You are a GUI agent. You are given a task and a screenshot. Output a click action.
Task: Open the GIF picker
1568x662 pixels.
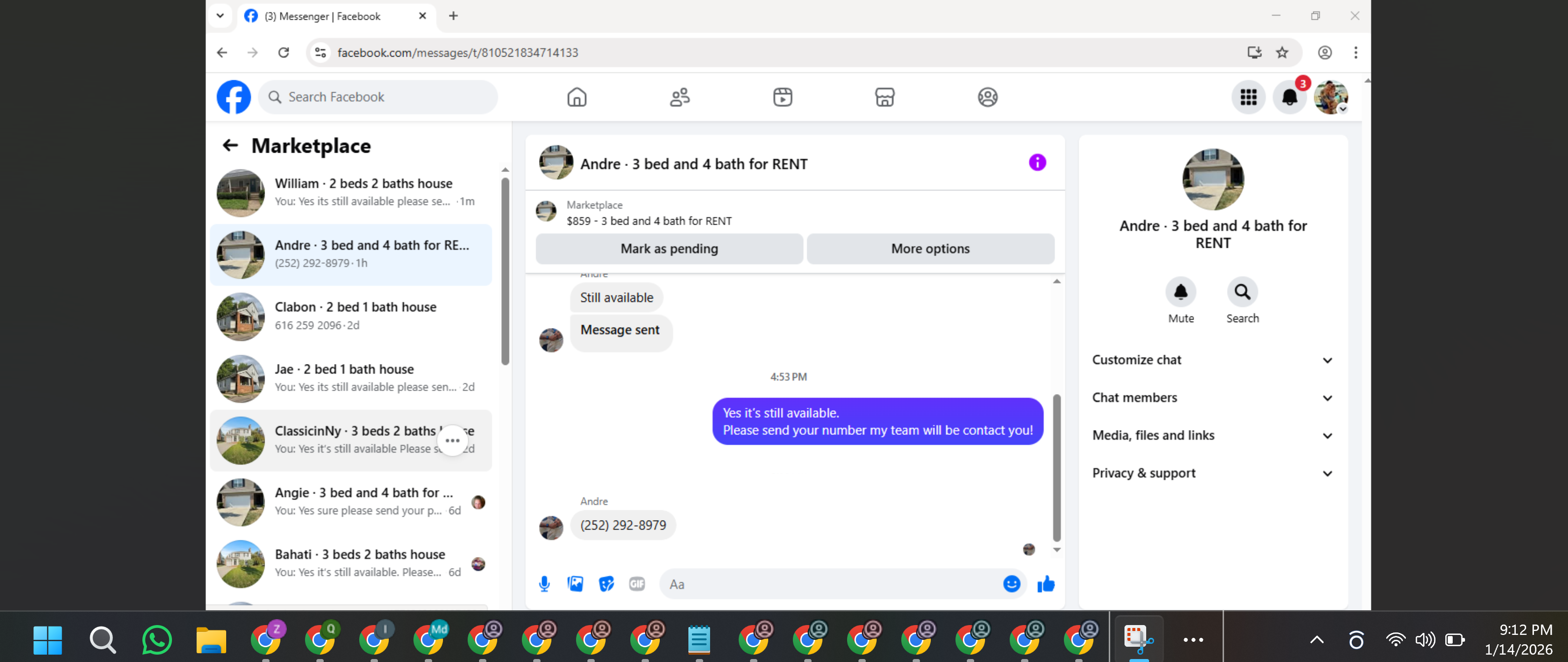click(x=637, y=584)
